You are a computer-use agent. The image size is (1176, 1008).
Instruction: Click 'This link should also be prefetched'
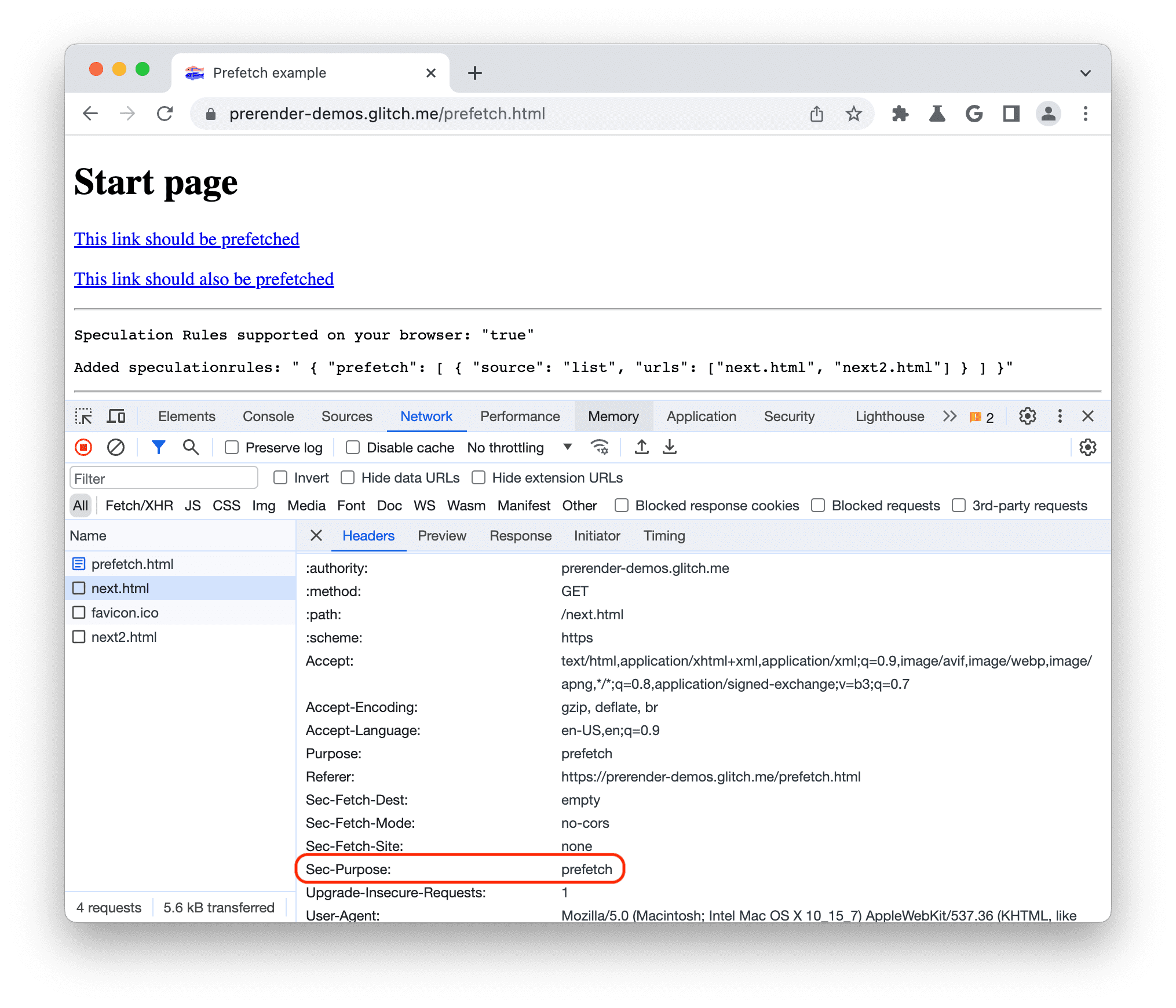pyautogui.click(x=203, y=279)
